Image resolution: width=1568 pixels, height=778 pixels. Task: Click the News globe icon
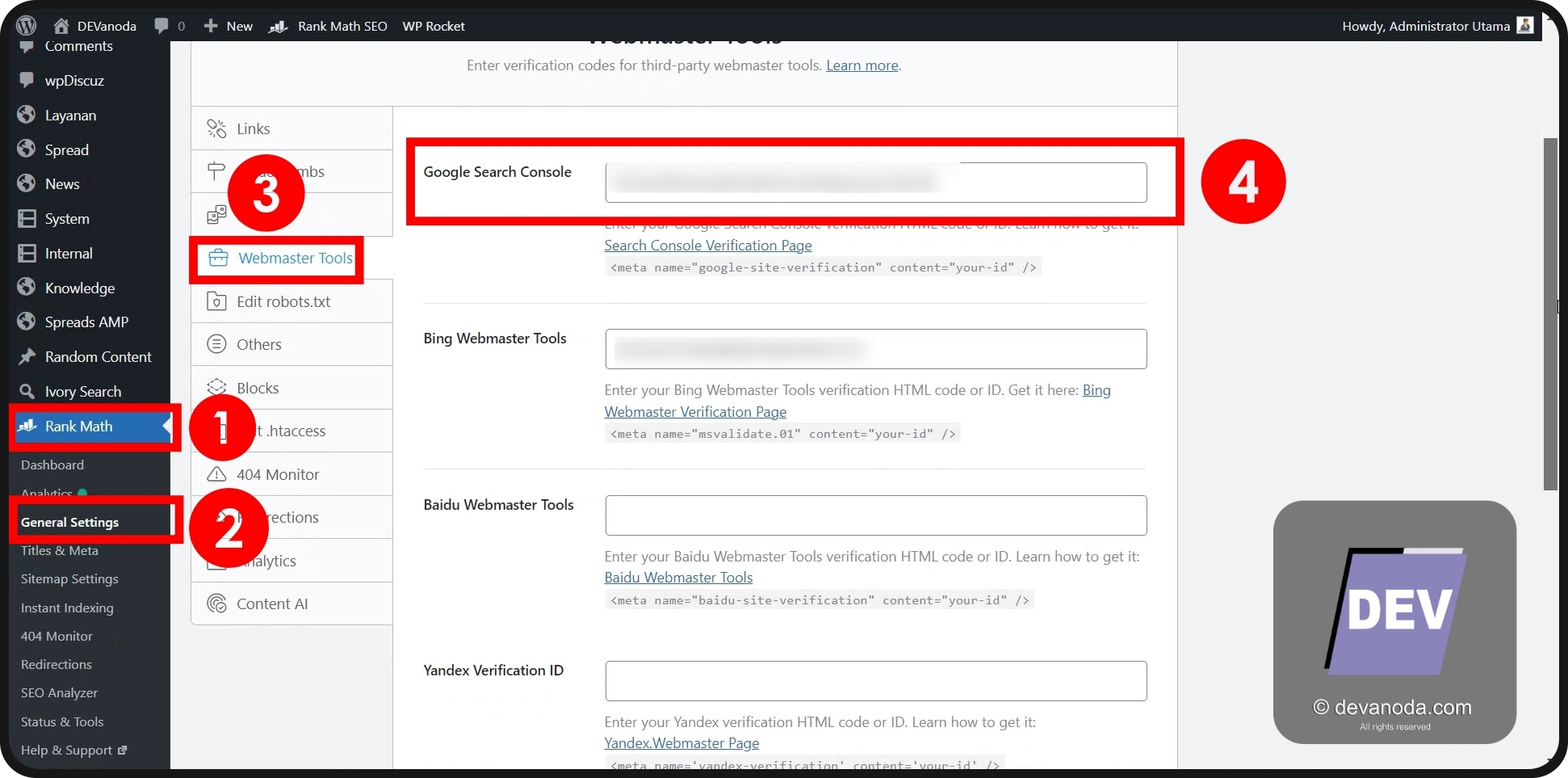pyautogui.click(x=27, y=183)
